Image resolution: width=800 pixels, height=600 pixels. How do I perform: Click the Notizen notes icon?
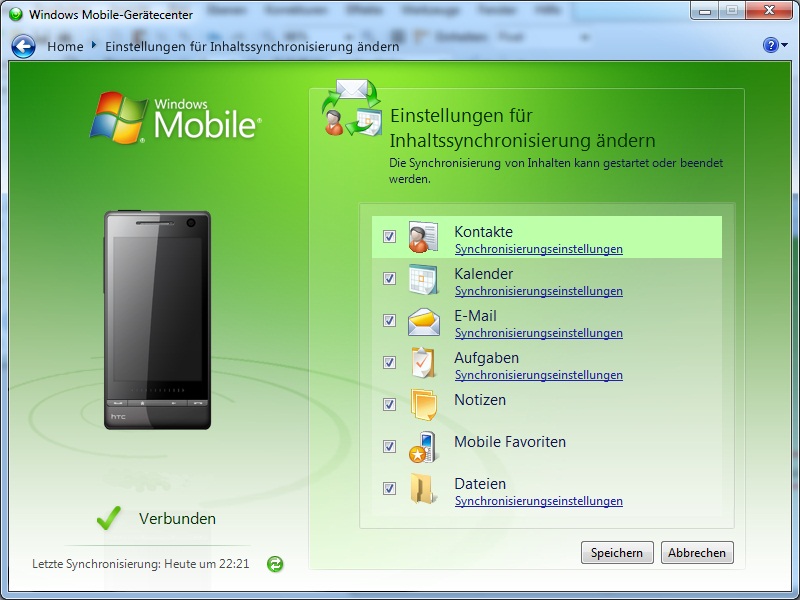(423, 404)
